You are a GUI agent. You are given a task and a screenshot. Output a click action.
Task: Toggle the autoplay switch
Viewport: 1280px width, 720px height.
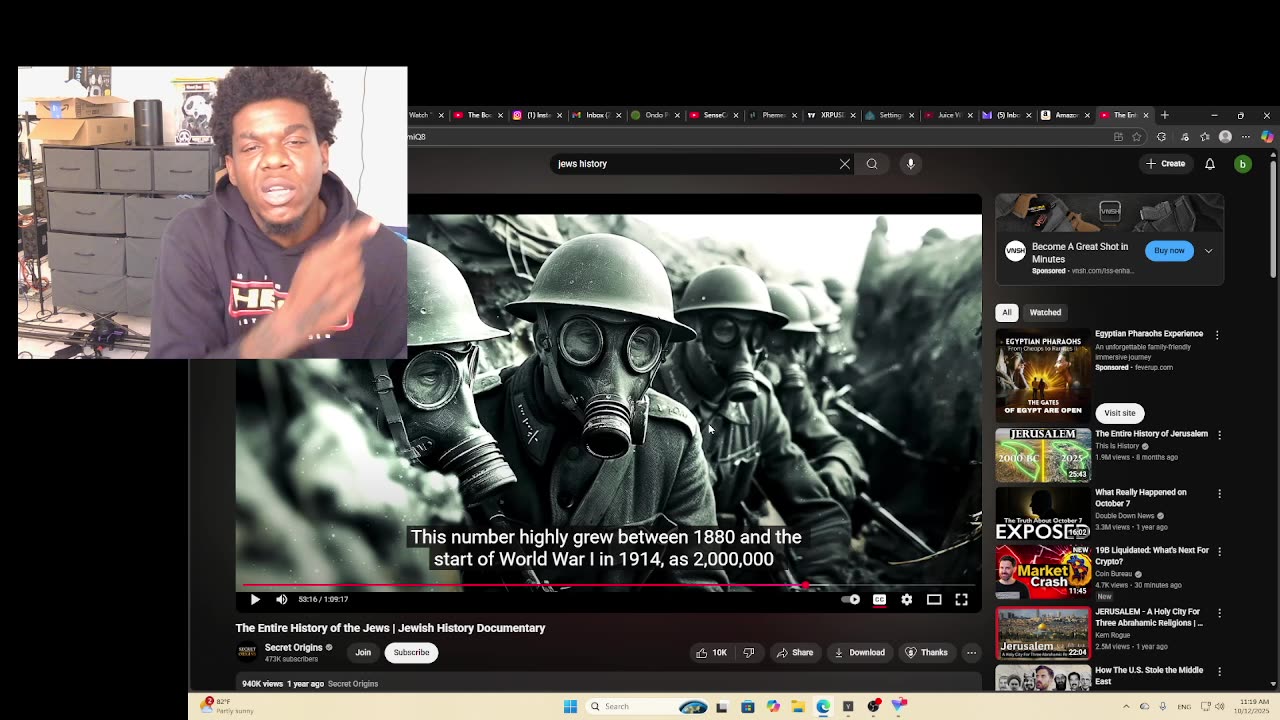[851, 599]
